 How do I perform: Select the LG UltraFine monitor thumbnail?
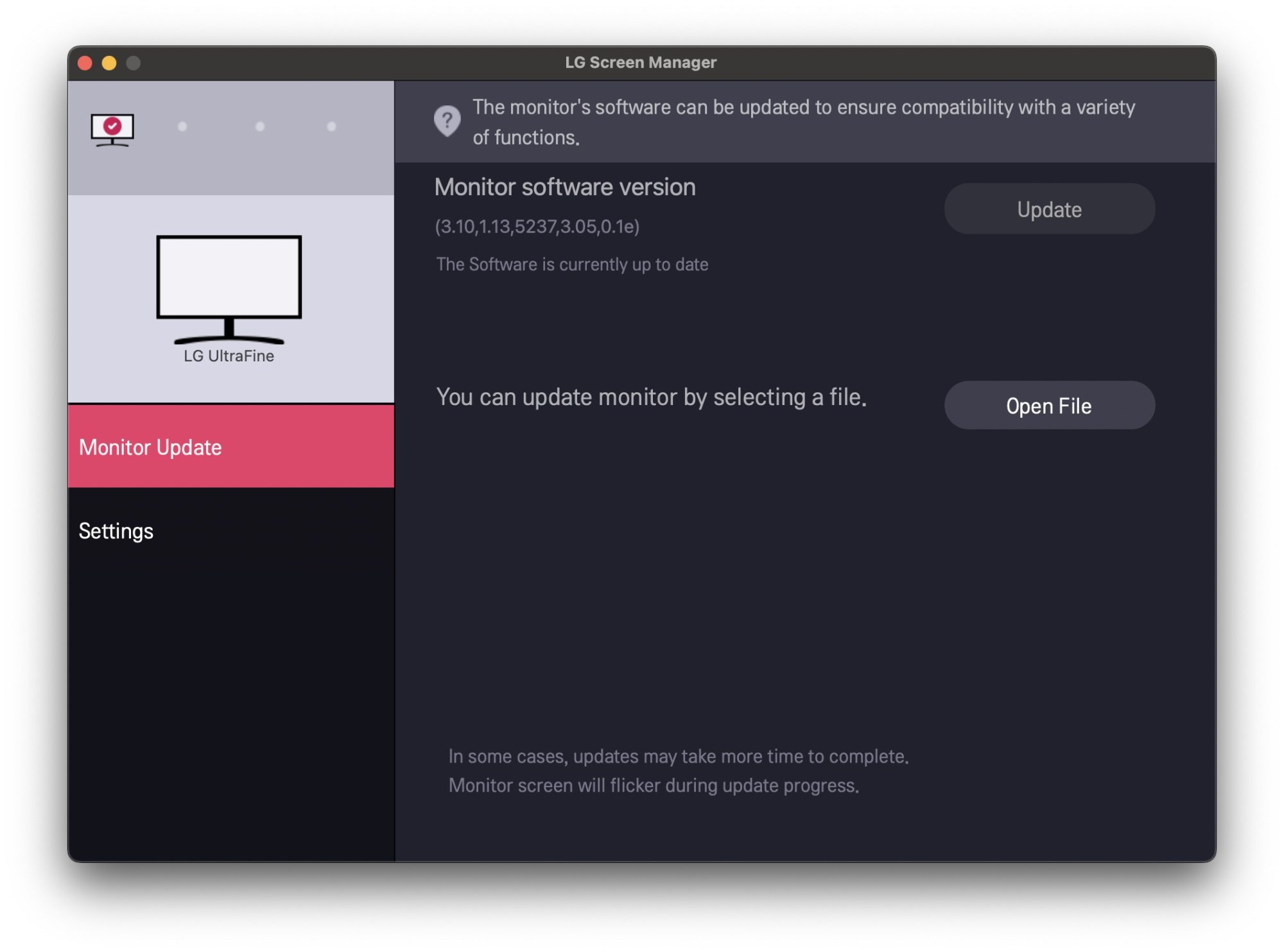(x=229, y=290)
